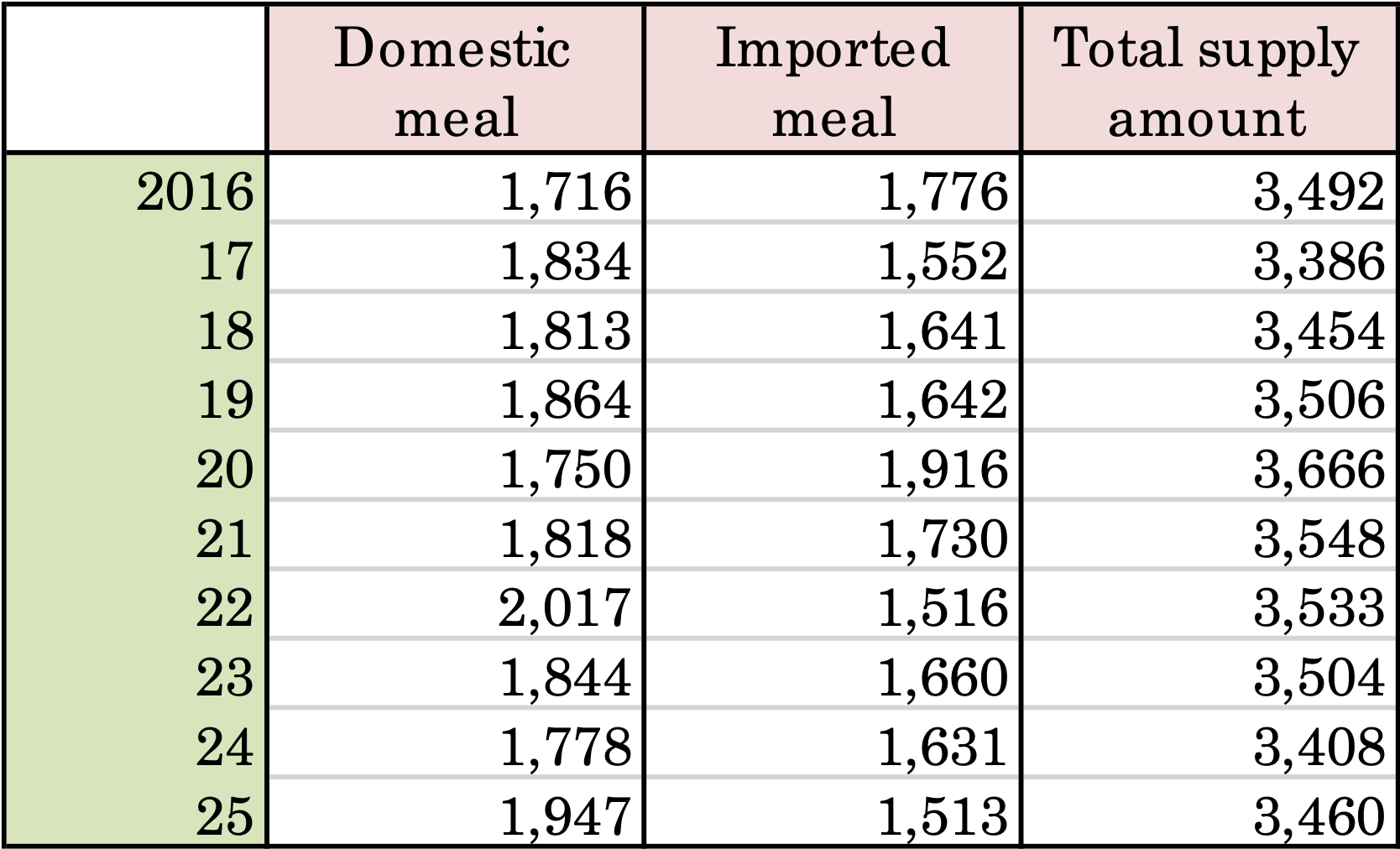Click the Total supply amount header

(1209, 81)
